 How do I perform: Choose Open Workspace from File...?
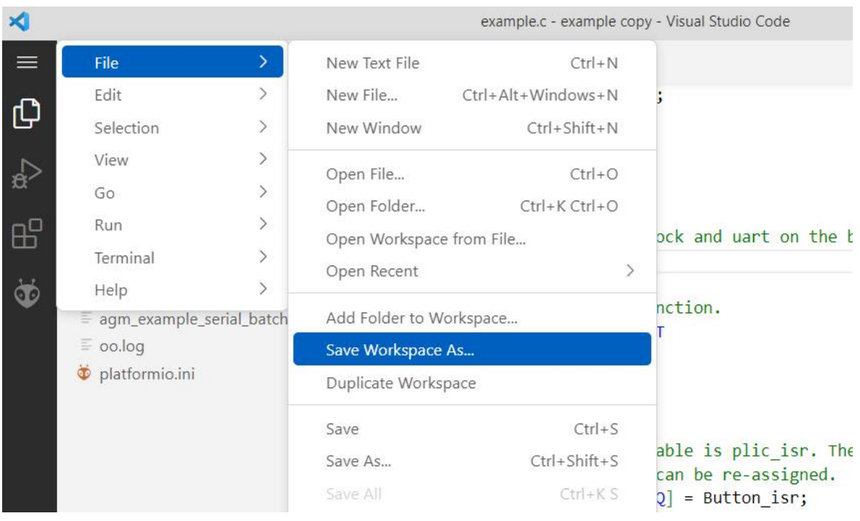pos(472,239)
